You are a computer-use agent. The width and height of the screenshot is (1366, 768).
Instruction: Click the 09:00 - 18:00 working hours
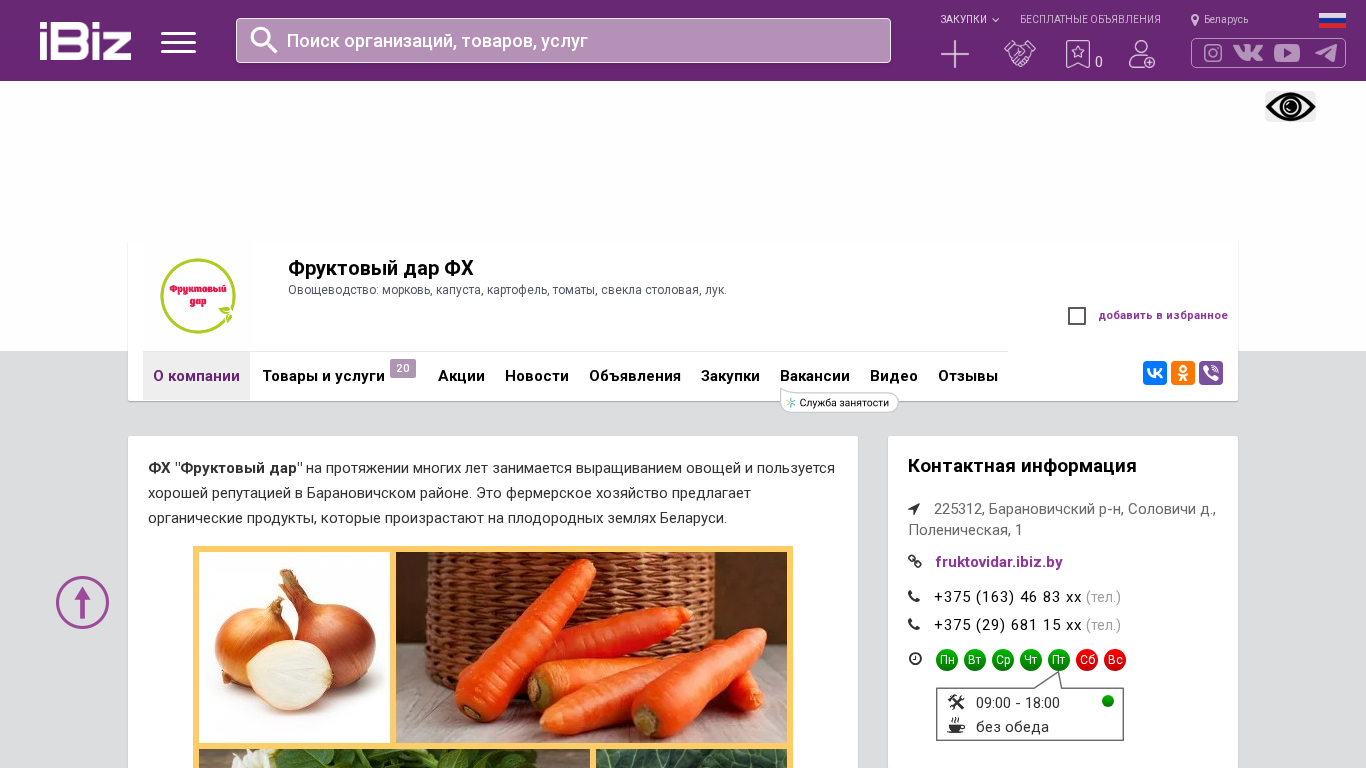(x=1018, y=703)
